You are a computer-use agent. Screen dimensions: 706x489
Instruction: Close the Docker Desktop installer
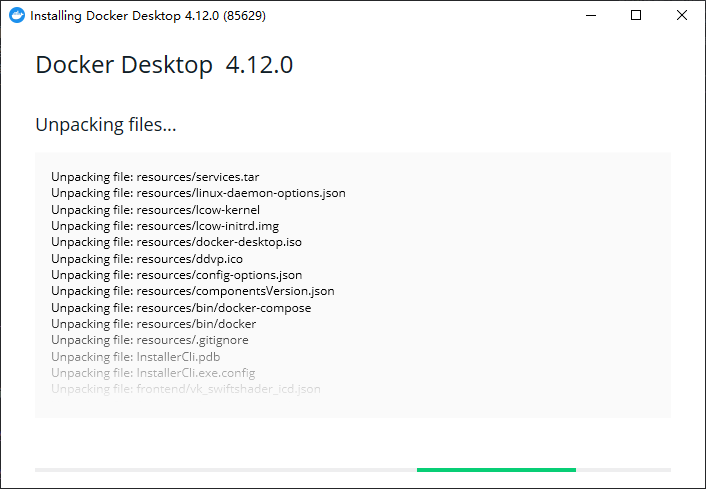point(682,16)
